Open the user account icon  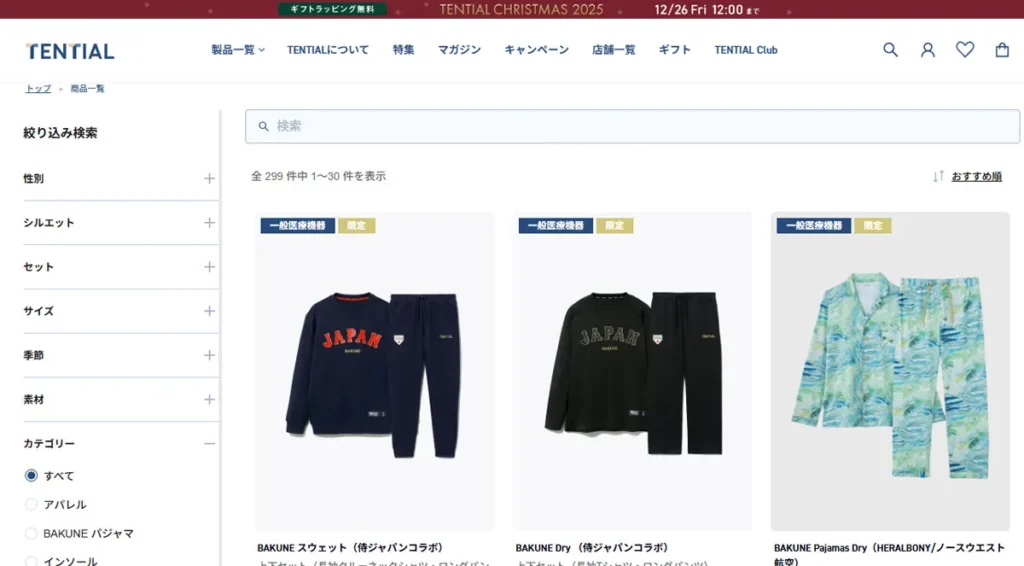[927, 50]
